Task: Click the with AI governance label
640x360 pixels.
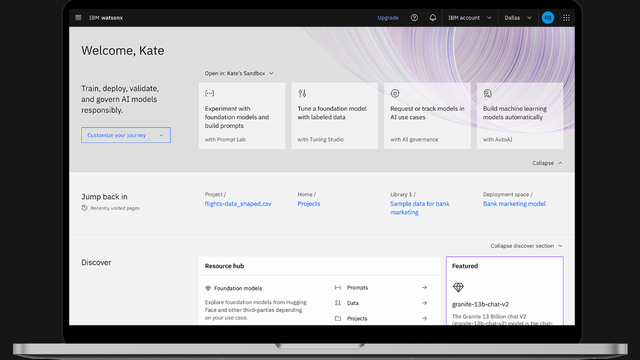Action: 414,140
